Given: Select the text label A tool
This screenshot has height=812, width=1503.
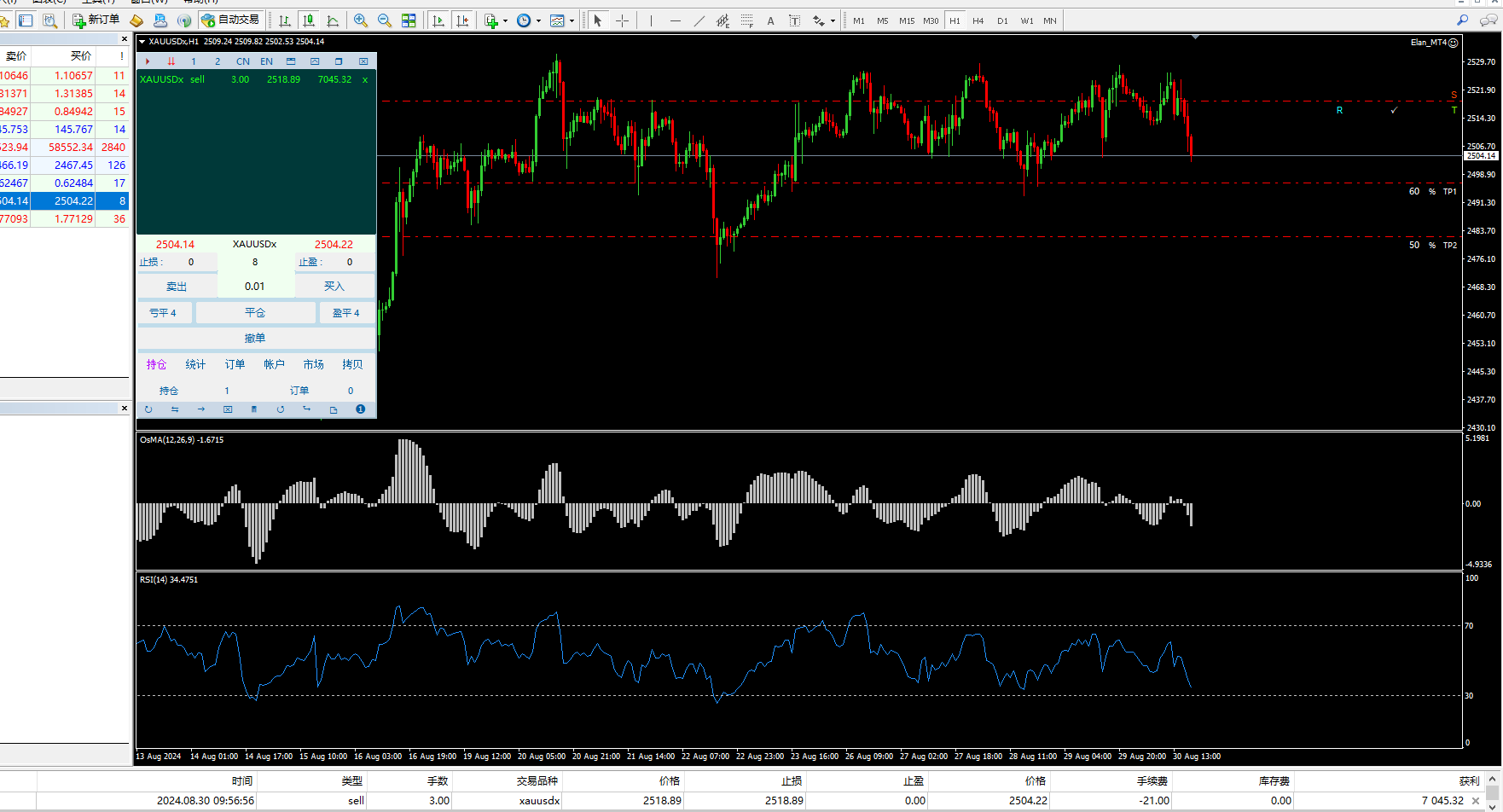Looking at the screenshot, I should point(770,20).
